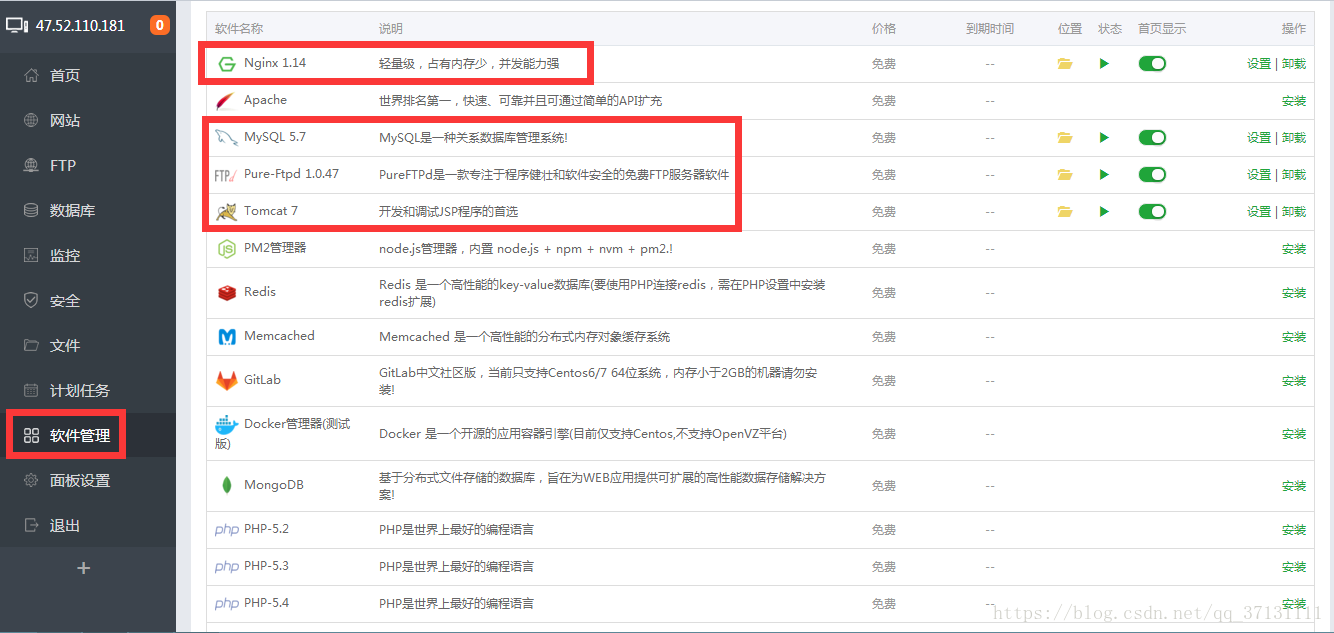1334x633 pixels.
Task: Toggle Pure-Ftpd homepage display switch
Action: tap(1152, 175)
